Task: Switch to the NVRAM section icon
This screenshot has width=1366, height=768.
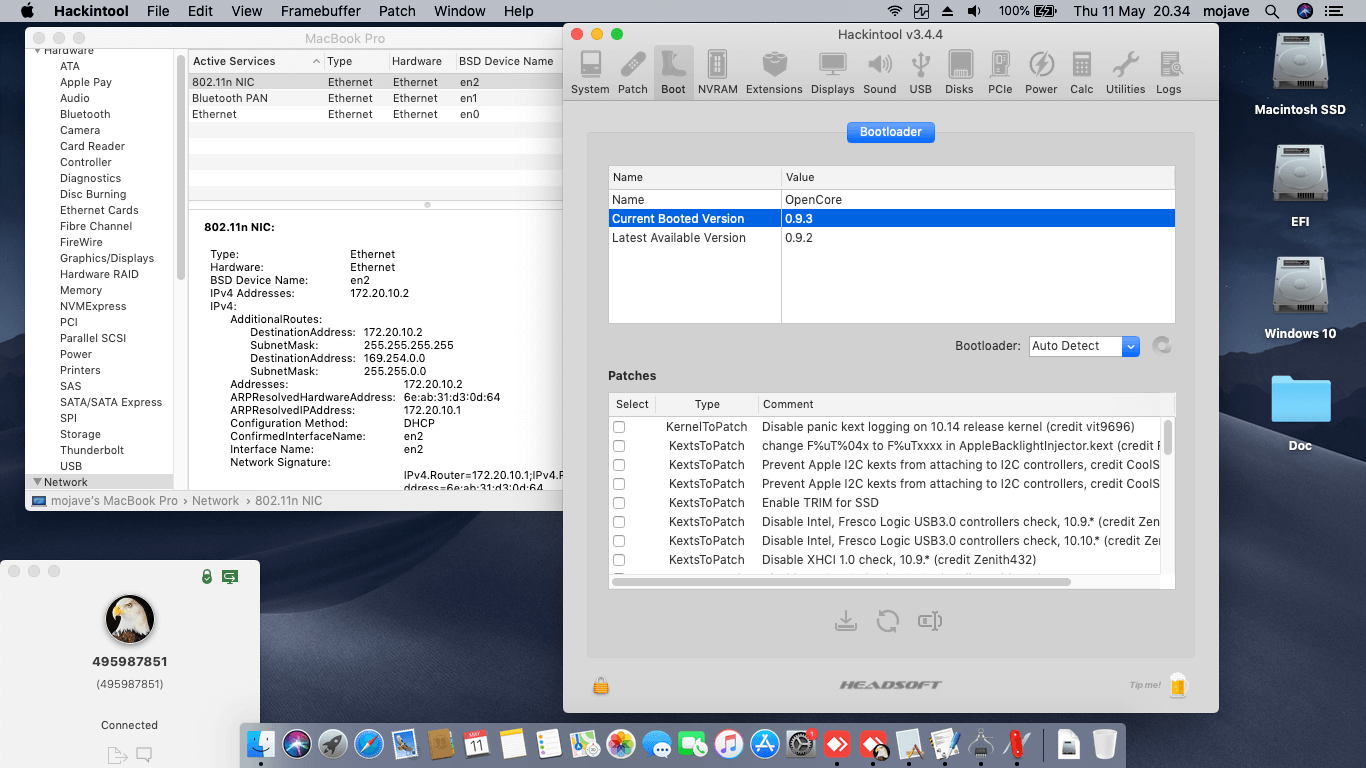Action: [717, 72]
